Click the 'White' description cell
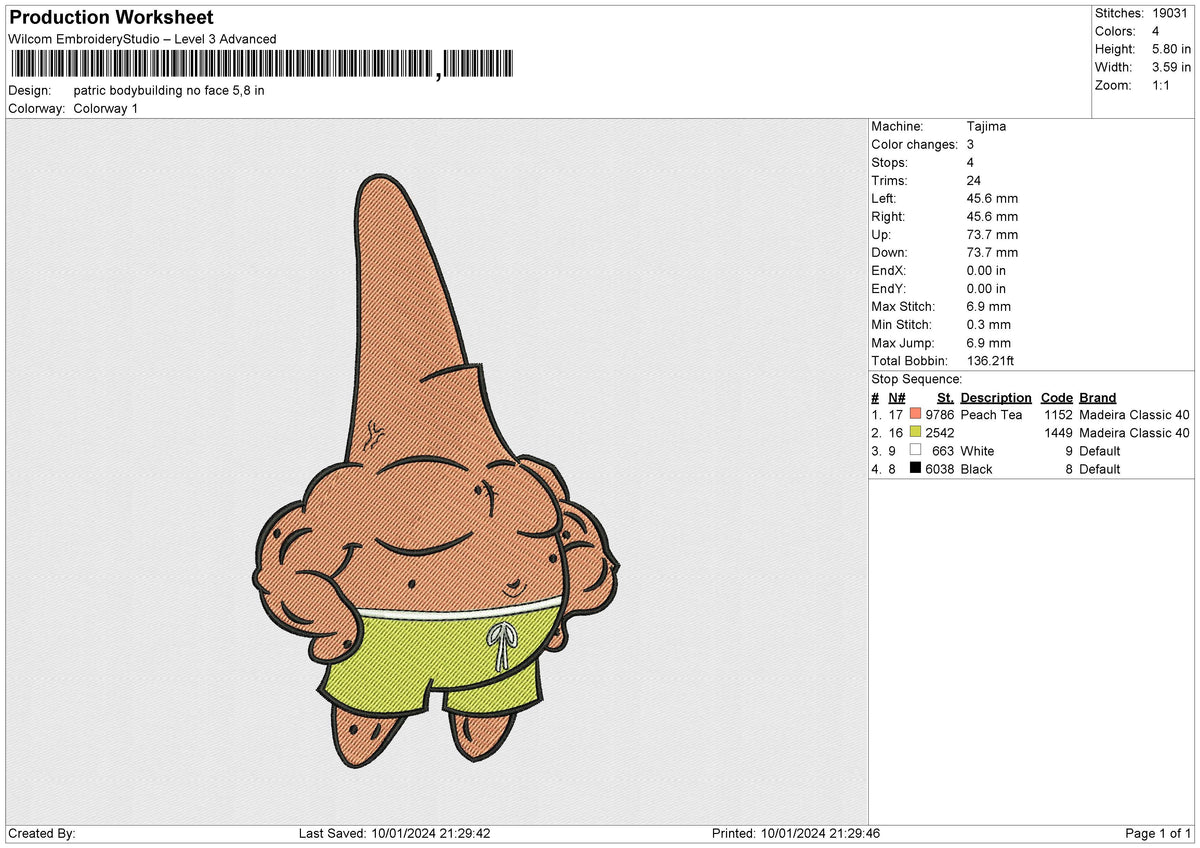The image size is (1200, 848). pos(977,450)
